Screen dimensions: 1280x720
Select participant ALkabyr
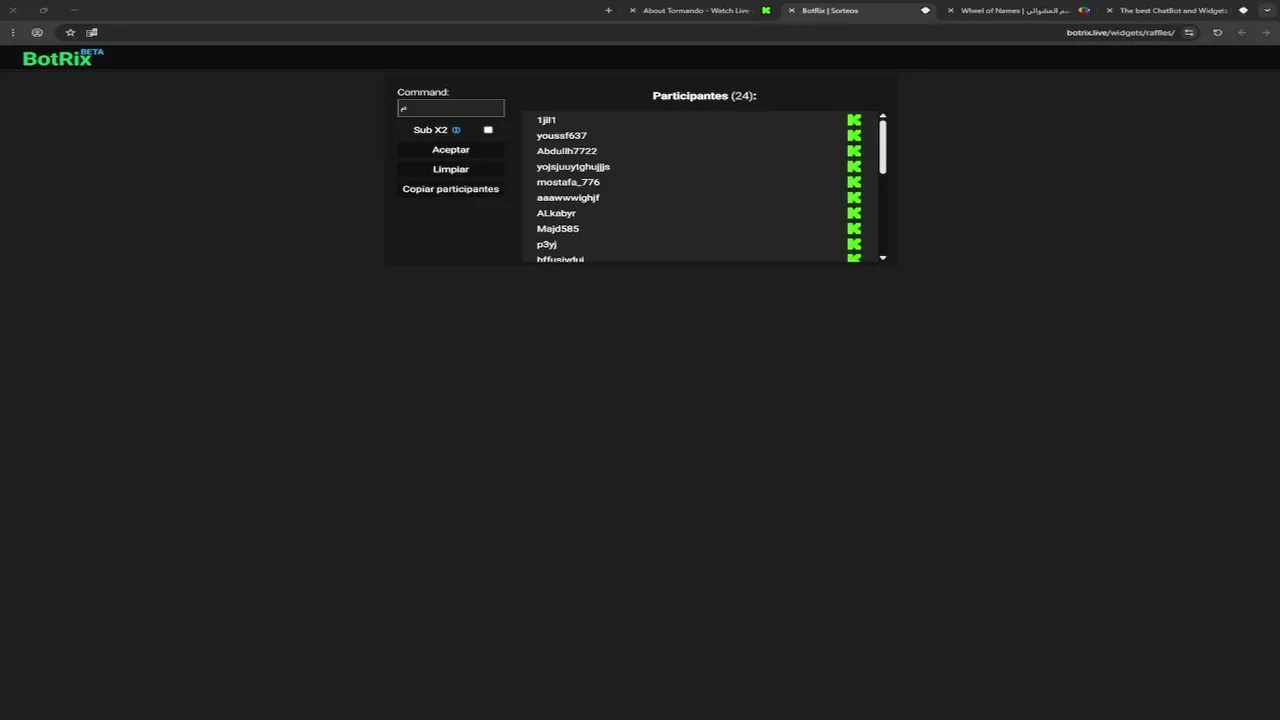click(x=556, y=213)
